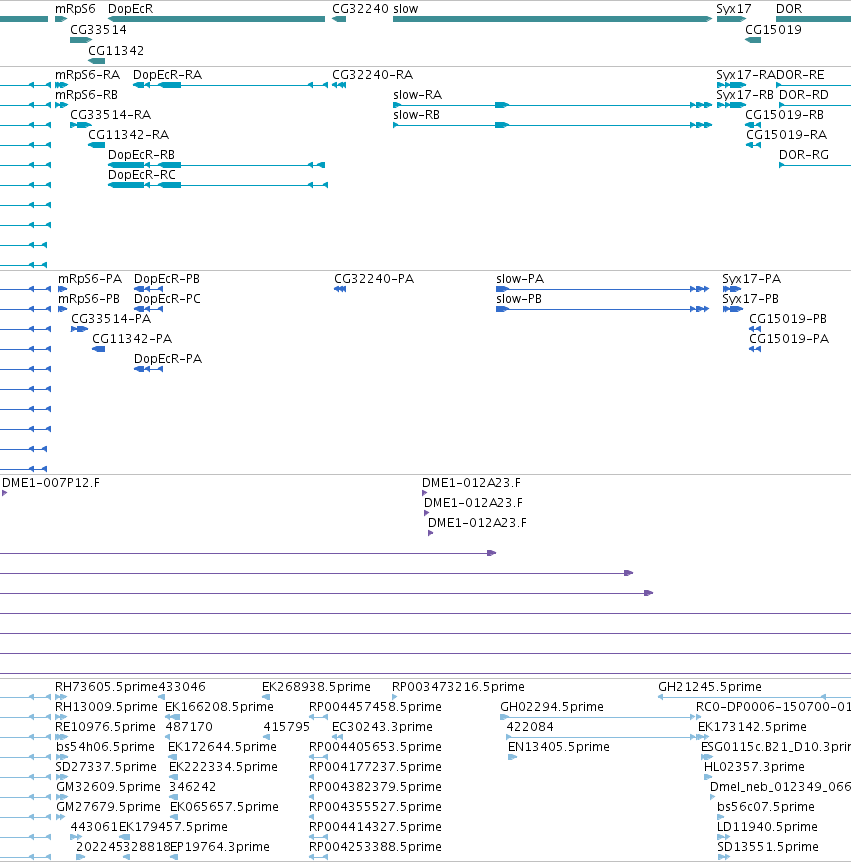
Task: Click the mRpS6 gene label
Action: [x=75, y=9]
